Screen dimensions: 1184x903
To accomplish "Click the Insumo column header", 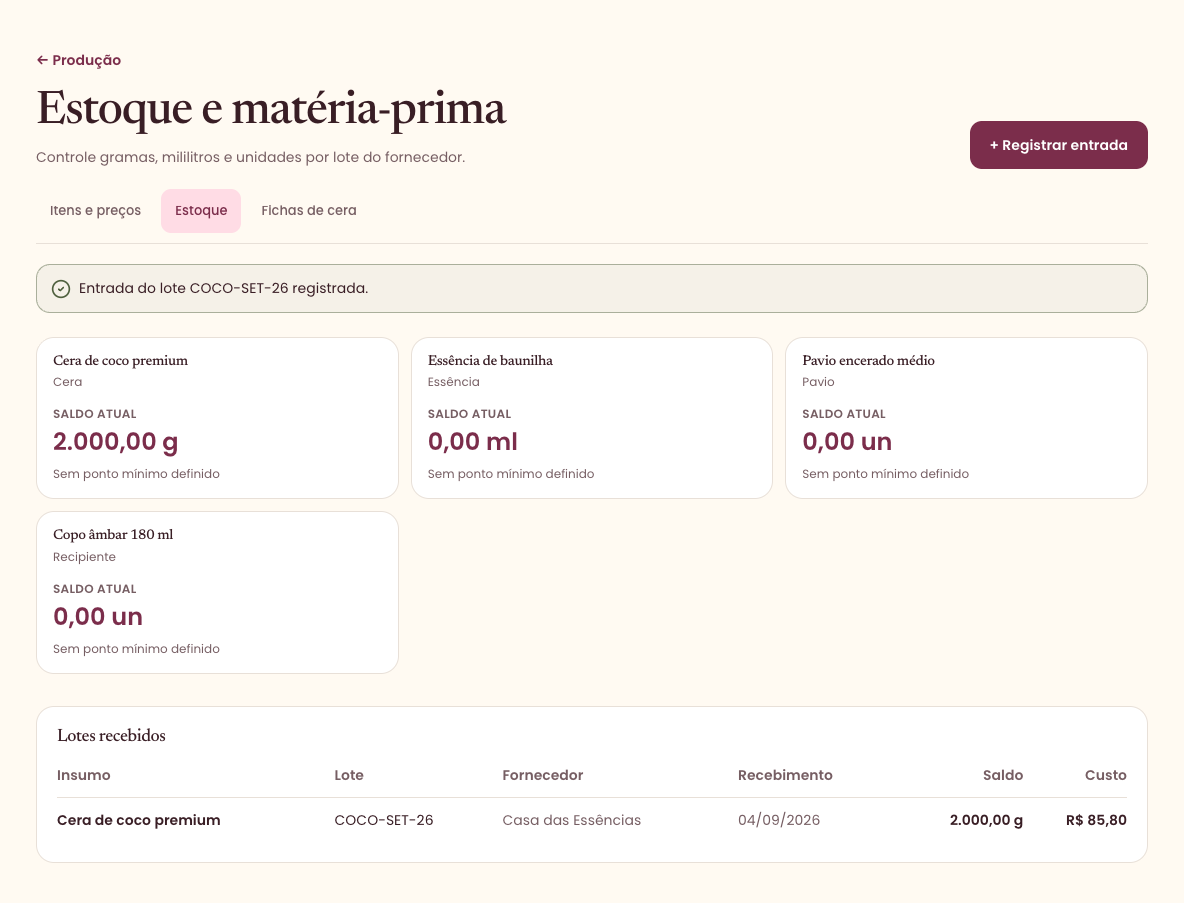I will 84,775.
